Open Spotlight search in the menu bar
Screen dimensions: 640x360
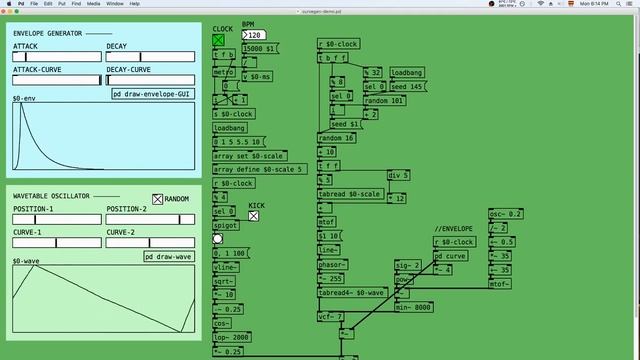point(619,4)
